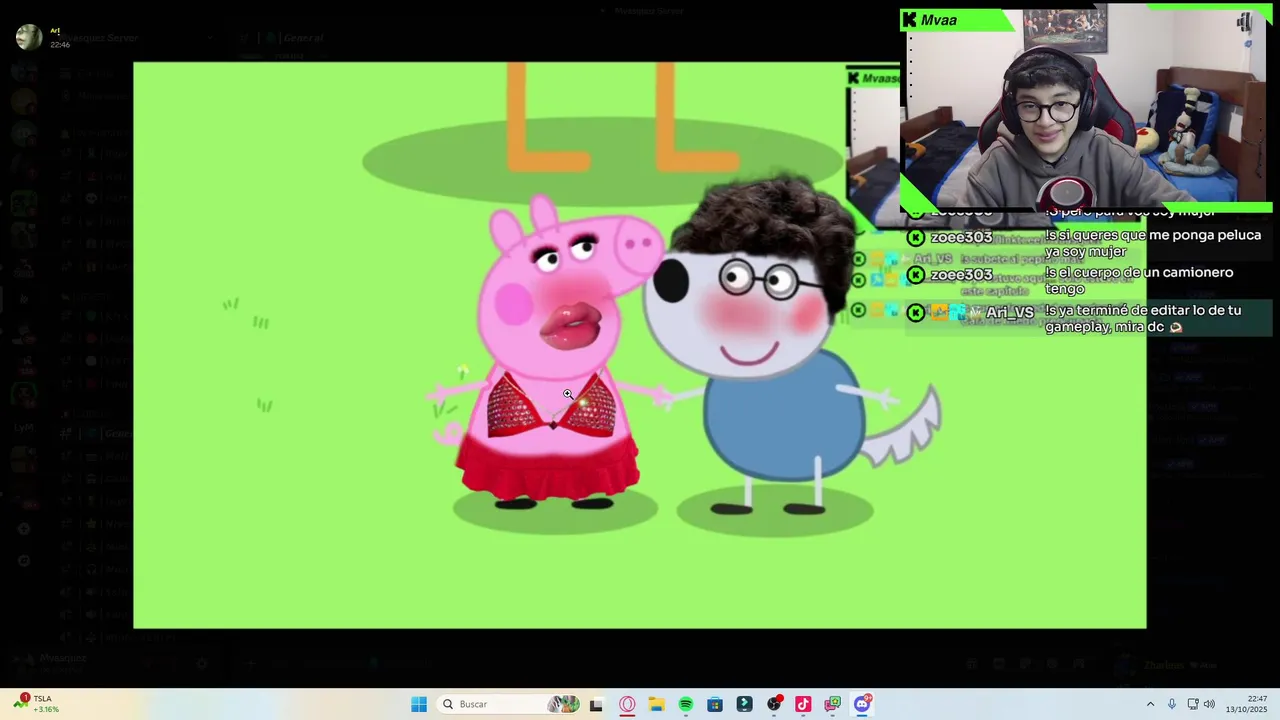Click zoee303's message 'si queres que me ponga peluca'
This screenshot has height=720, width=1280.
[x=1153, y=243]
